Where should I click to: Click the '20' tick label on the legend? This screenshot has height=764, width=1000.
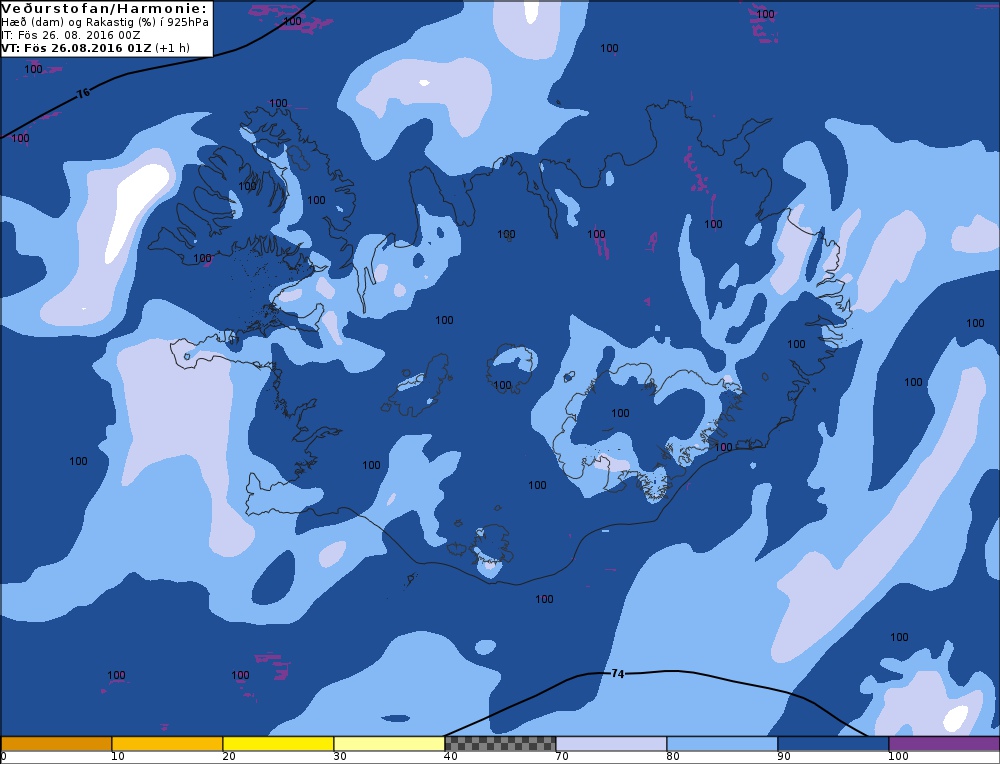click(x=229, y=756)
